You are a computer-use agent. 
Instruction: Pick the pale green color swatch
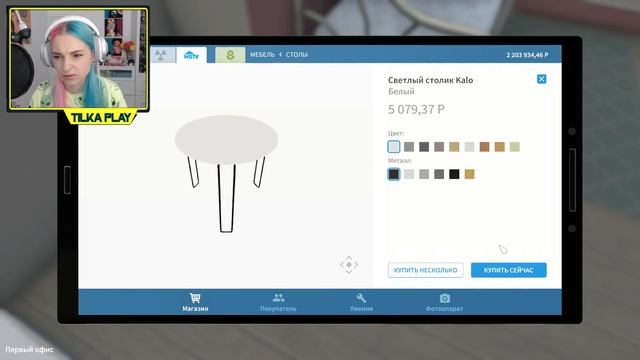(x=515, y=147)
